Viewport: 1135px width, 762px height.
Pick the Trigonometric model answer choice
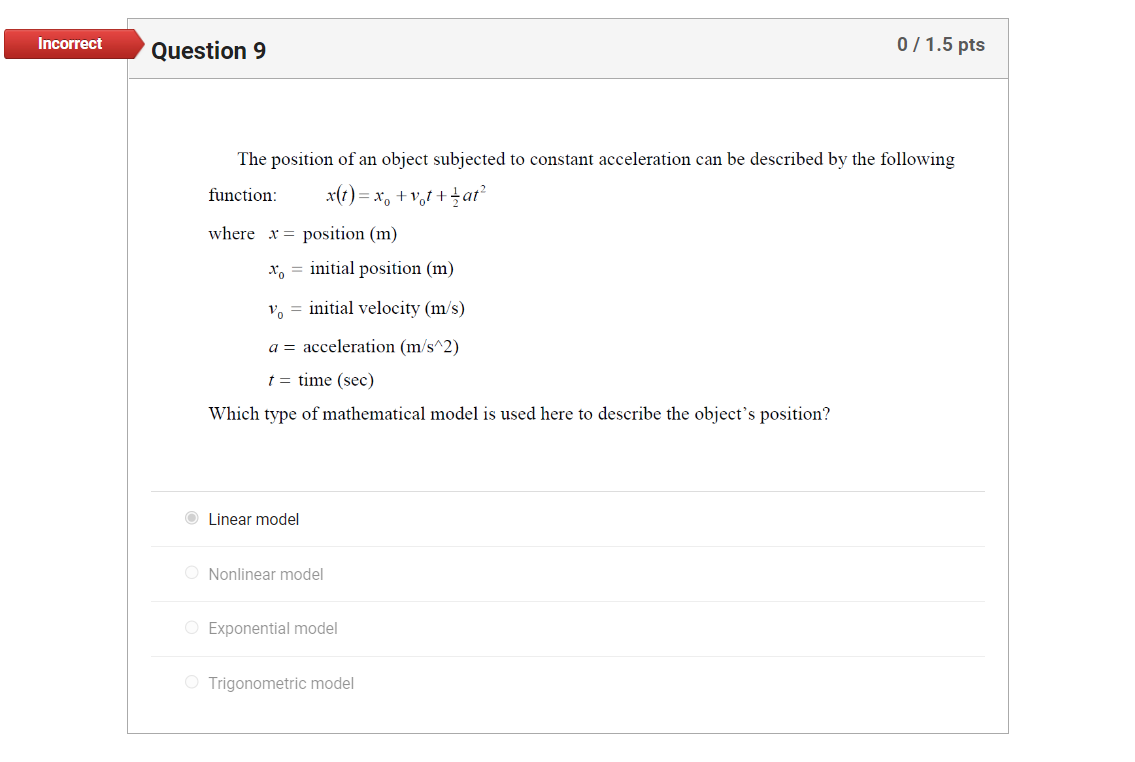191,682
